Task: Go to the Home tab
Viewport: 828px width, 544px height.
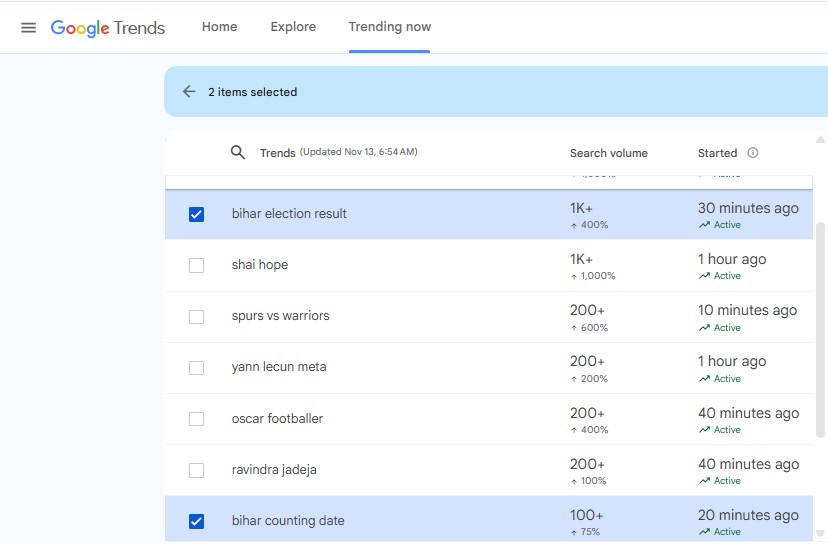Action: point(219,27)
